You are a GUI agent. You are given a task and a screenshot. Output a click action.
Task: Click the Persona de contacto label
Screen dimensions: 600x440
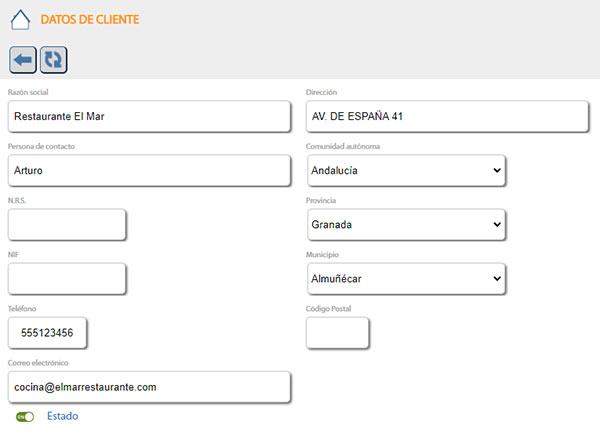coord(41,146)
